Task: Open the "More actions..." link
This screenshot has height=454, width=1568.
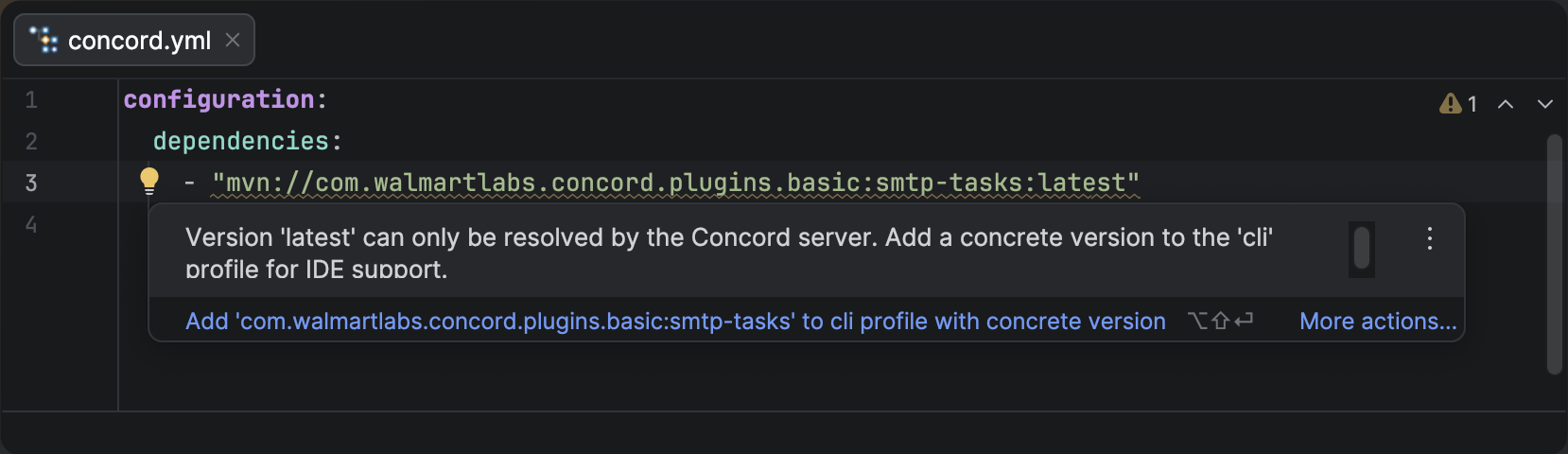Action: [x=1378, y=322]
